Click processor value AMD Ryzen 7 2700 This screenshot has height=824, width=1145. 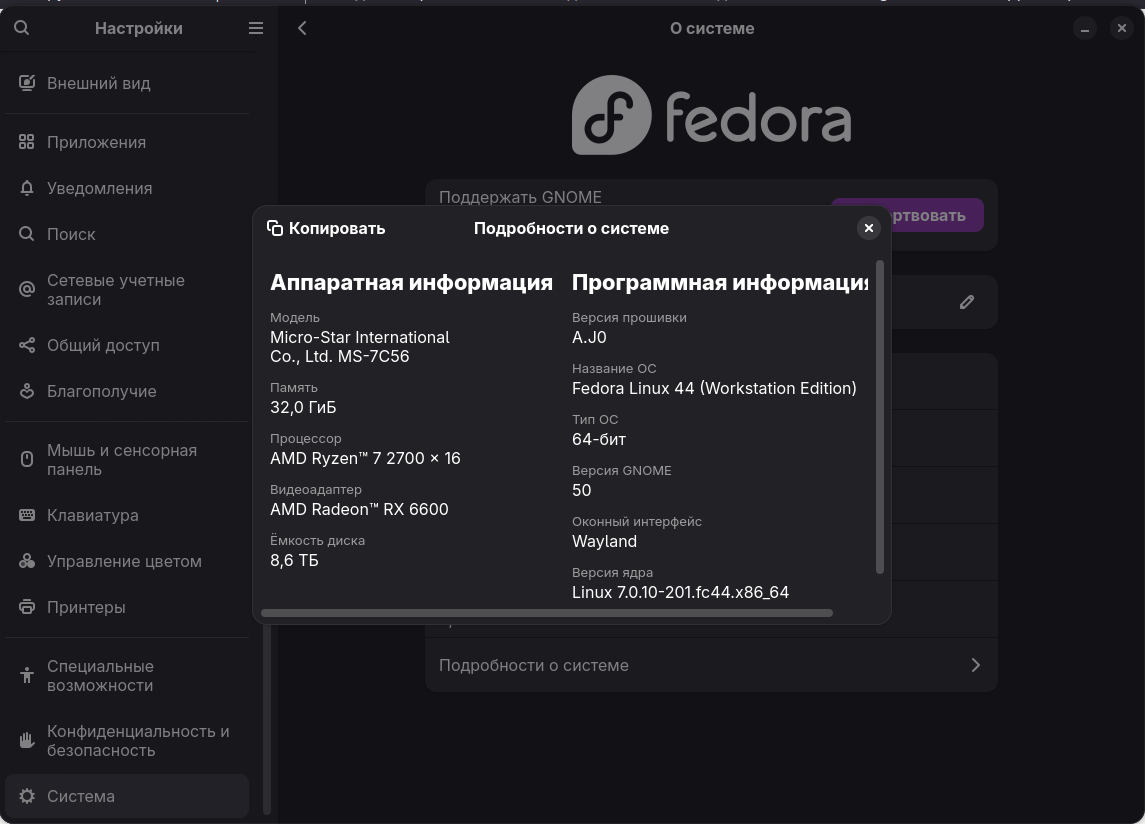tap(365, 459)
